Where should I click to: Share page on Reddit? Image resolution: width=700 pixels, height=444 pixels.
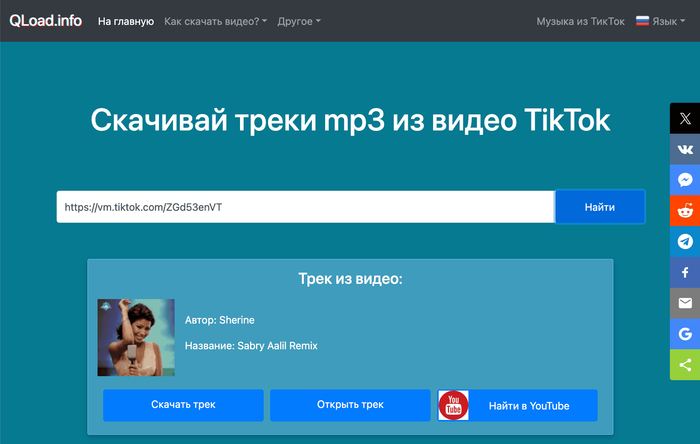685,211
